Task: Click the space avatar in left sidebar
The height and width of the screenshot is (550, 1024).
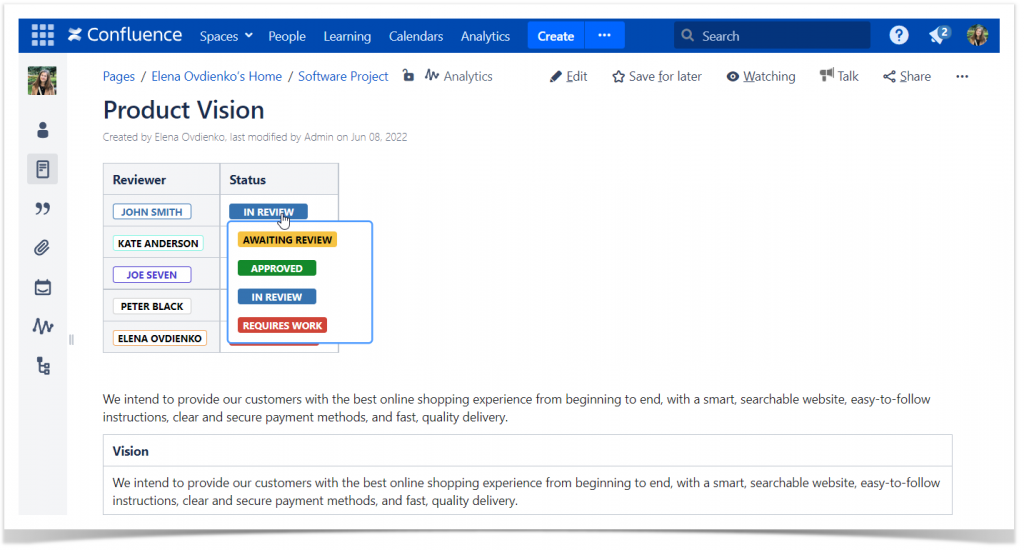Action: 42,81
